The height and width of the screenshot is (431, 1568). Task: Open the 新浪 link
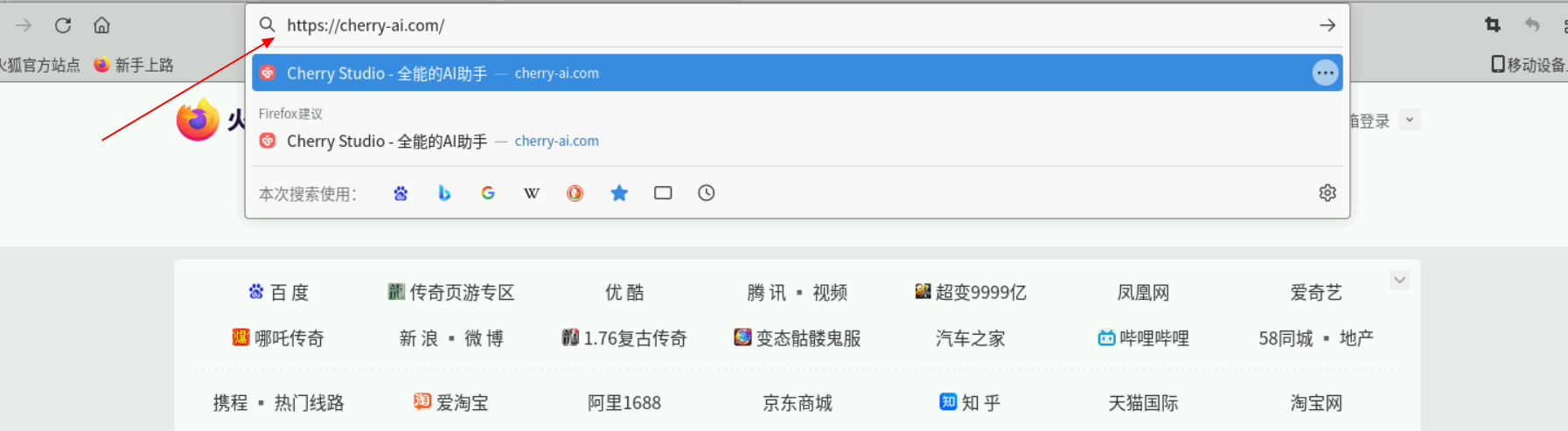(419, 338)
